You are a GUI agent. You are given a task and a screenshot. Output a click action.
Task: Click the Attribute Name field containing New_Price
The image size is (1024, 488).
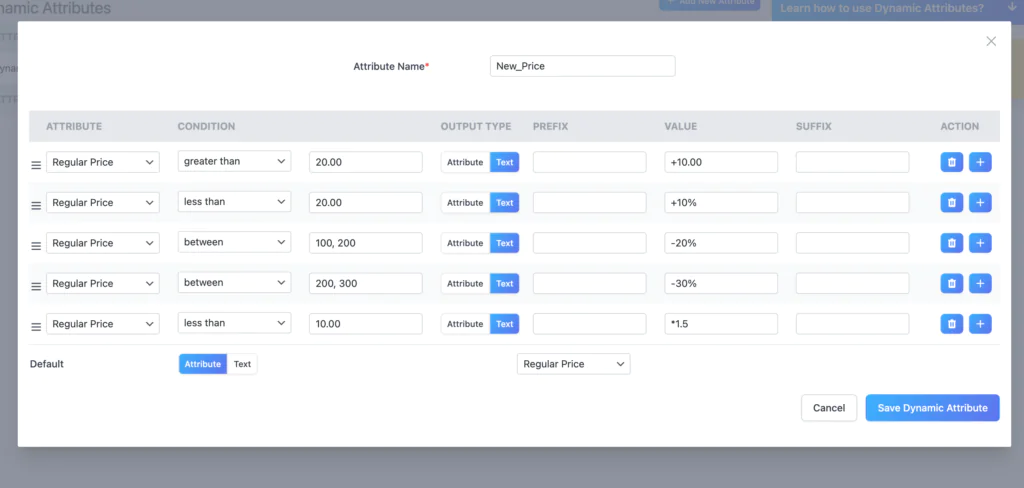click(583, 66)
